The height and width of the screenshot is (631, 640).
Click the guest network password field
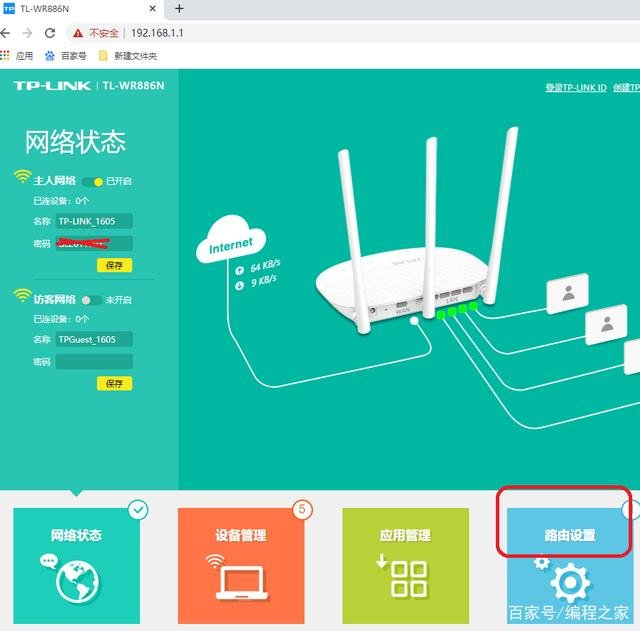(x=94, y=362)
